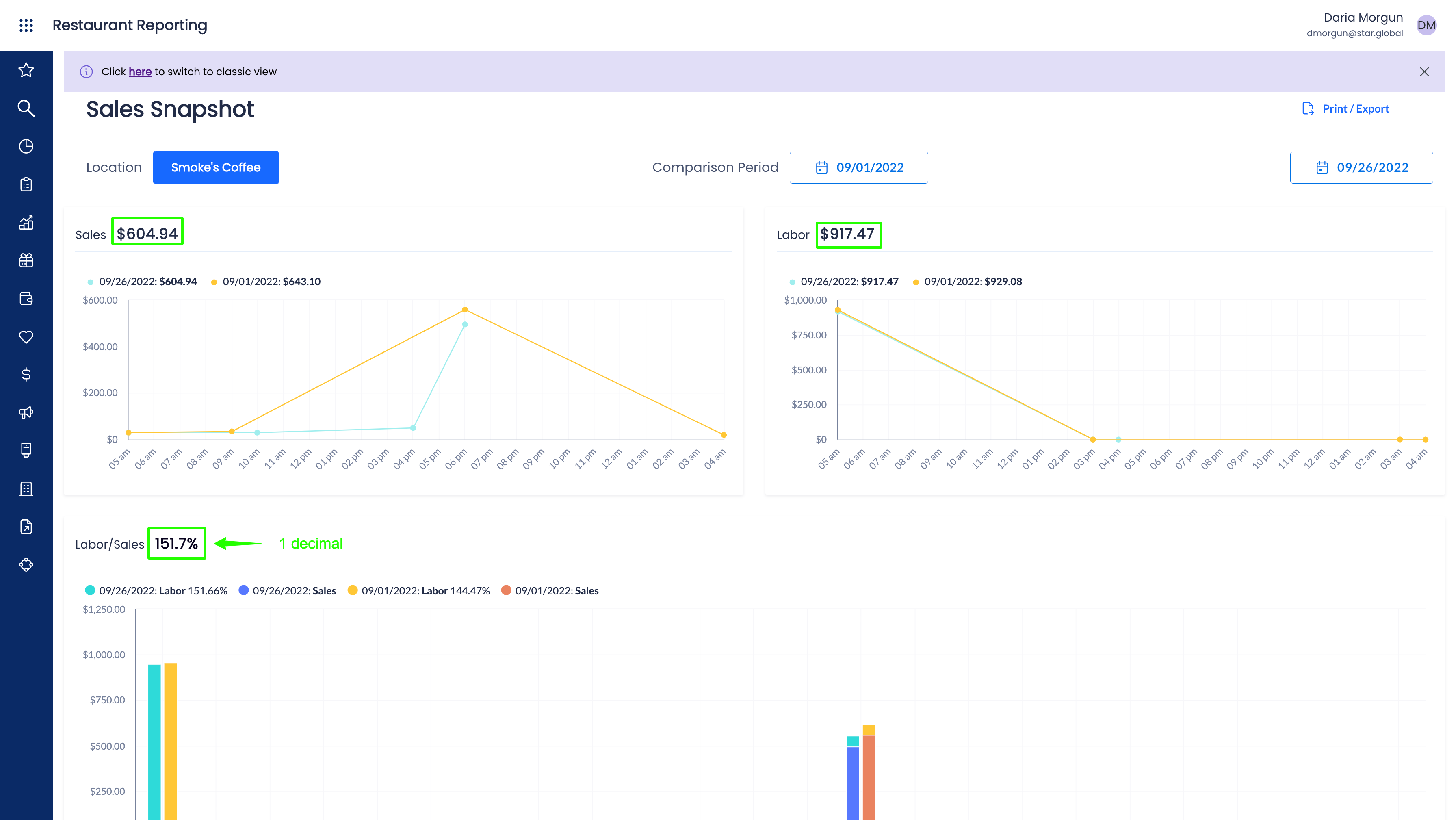Click the dmorgun@star.global email
This screenshot has height=820, width=1456.
coord(1355,33)
